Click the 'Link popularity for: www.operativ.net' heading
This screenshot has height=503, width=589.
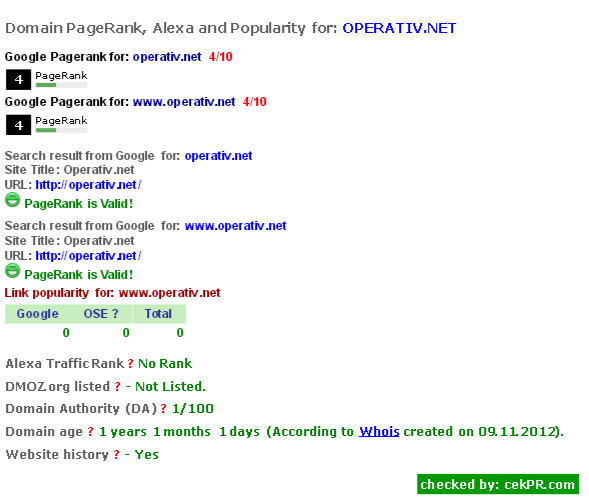(112, 293)
